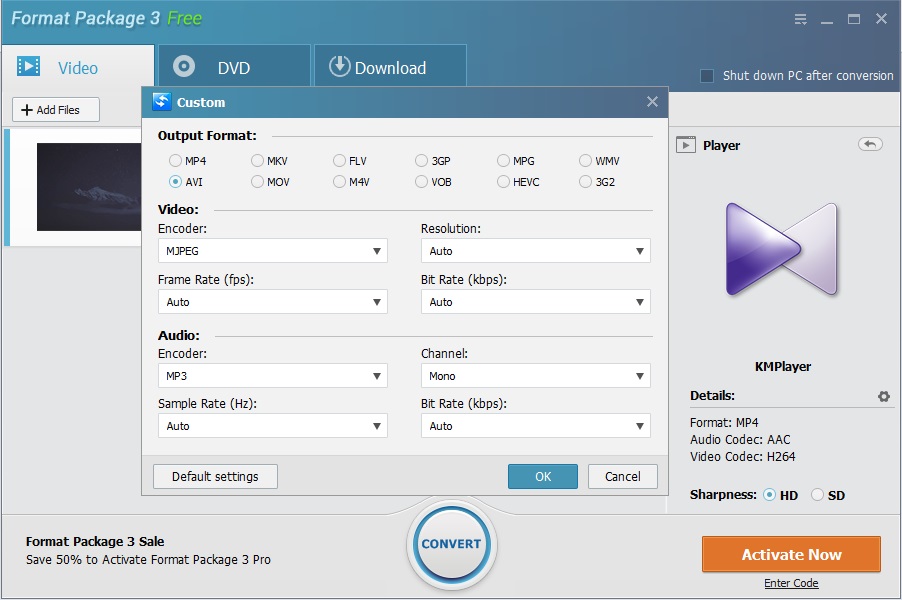Open the video Bit Rate dropdown
Viewport: 902px width, 600px height.
536,302
